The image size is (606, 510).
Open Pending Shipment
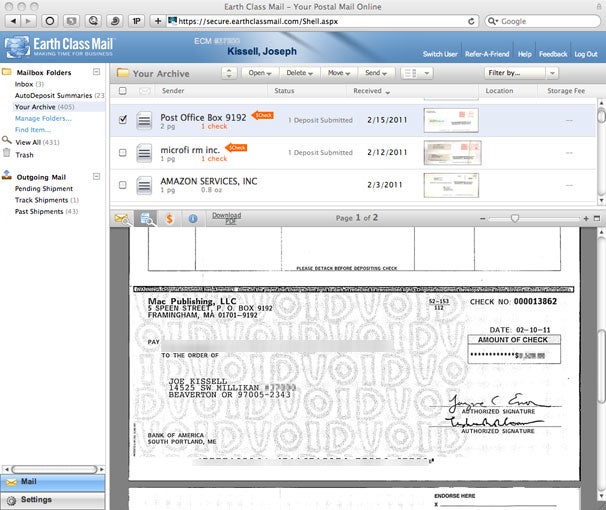(x=44, y=189)
